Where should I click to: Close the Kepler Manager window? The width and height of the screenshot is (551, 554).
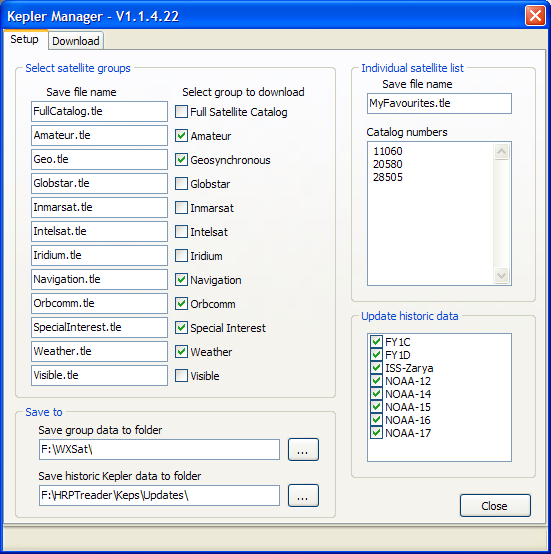(x=535, y=16)
